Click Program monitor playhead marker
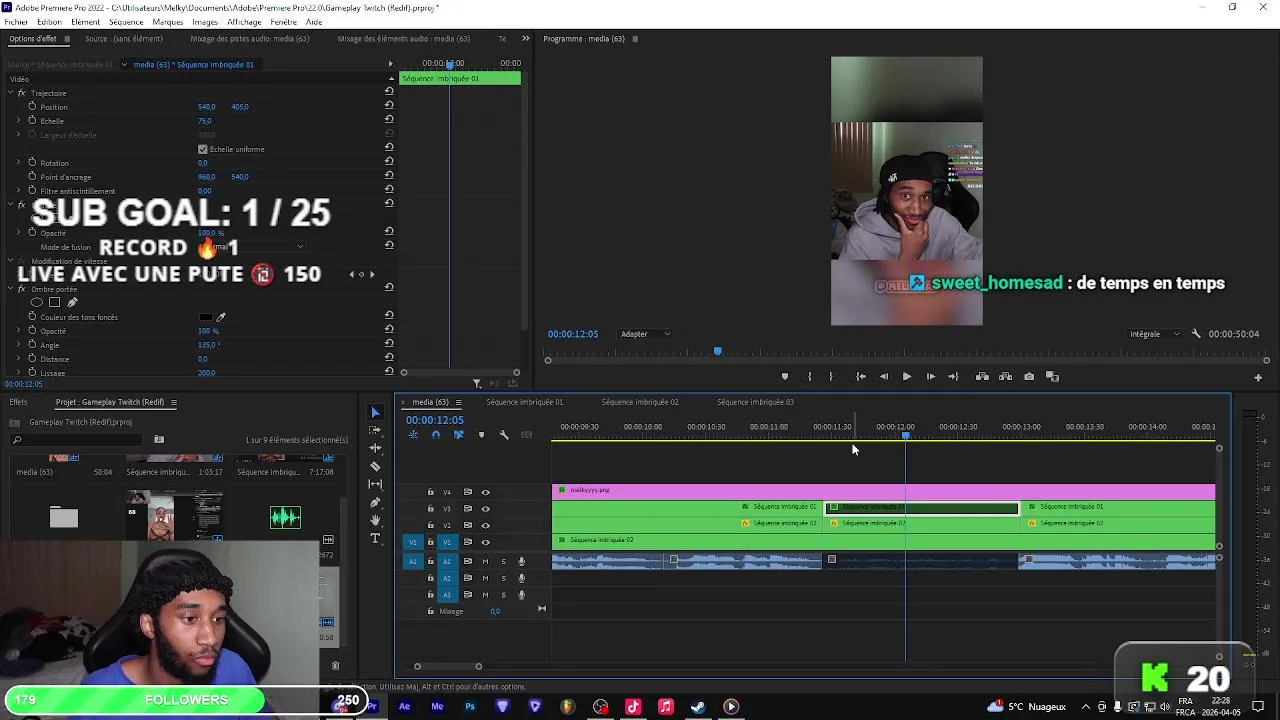1280x720 pixels. [717, 351]
